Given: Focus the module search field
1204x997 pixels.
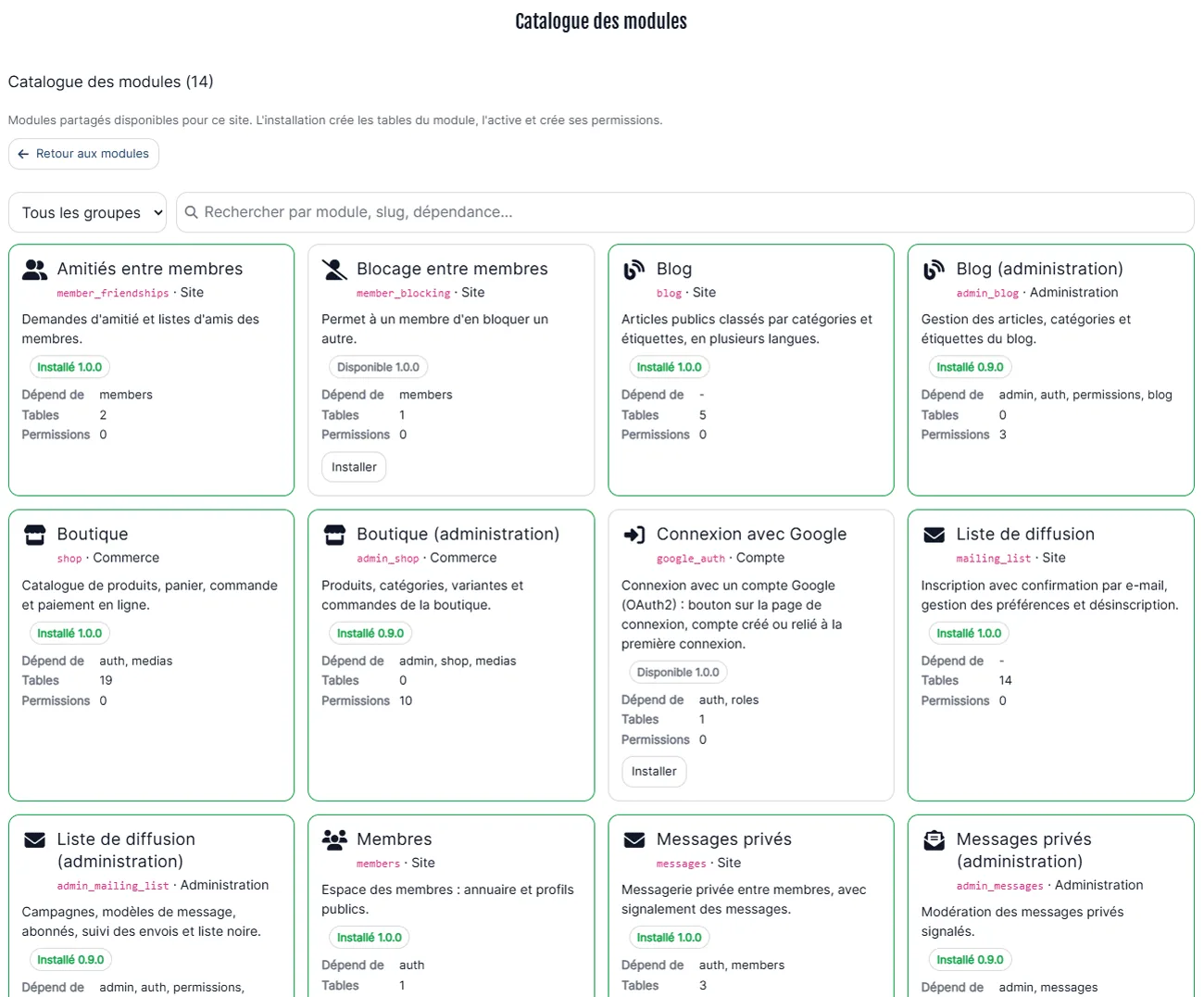Looking at the screenshot, I should pos(684,212).
